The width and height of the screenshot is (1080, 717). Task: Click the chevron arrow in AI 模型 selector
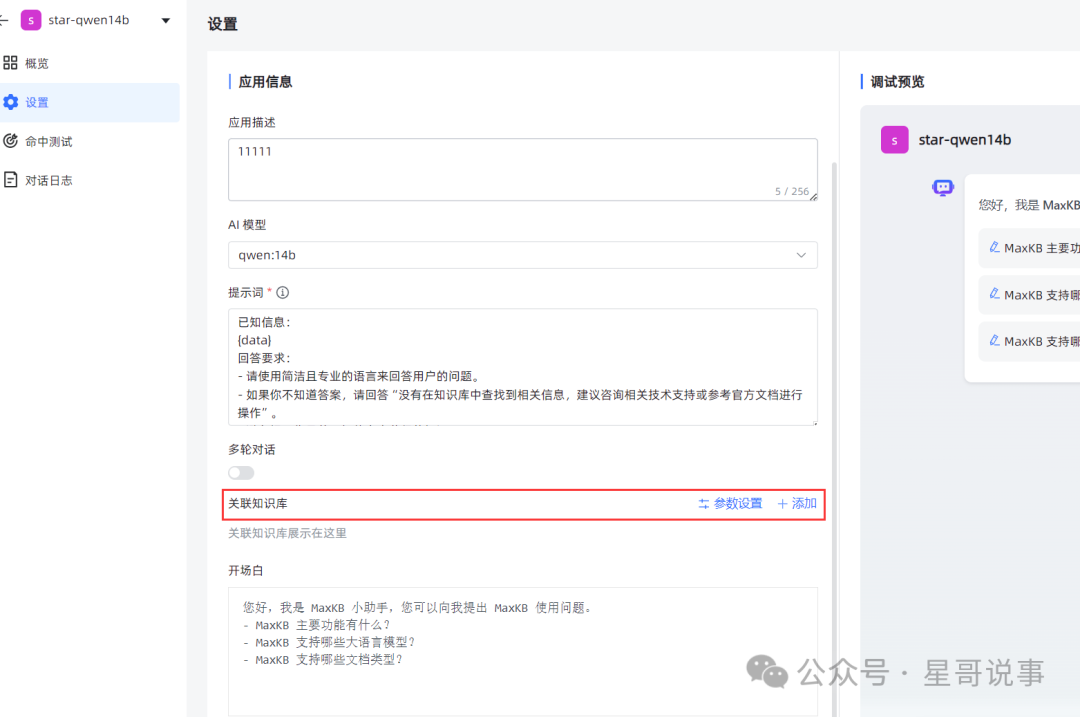pos(801,255)
